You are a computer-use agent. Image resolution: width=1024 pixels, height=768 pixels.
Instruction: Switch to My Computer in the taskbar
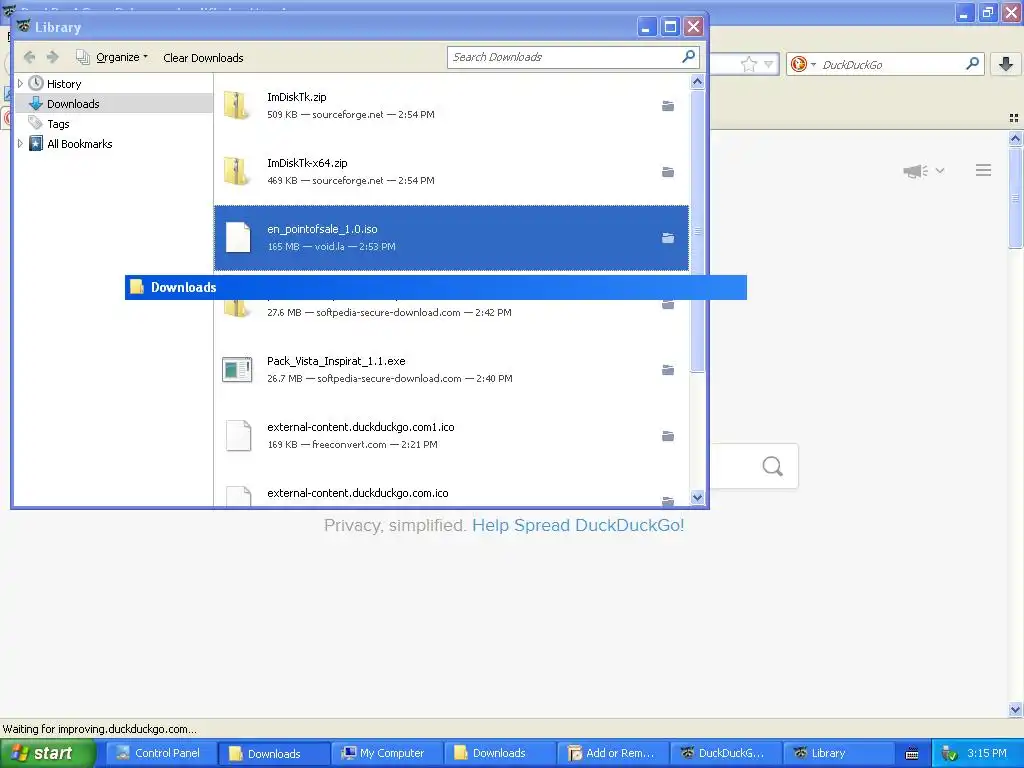pos(385,753)
